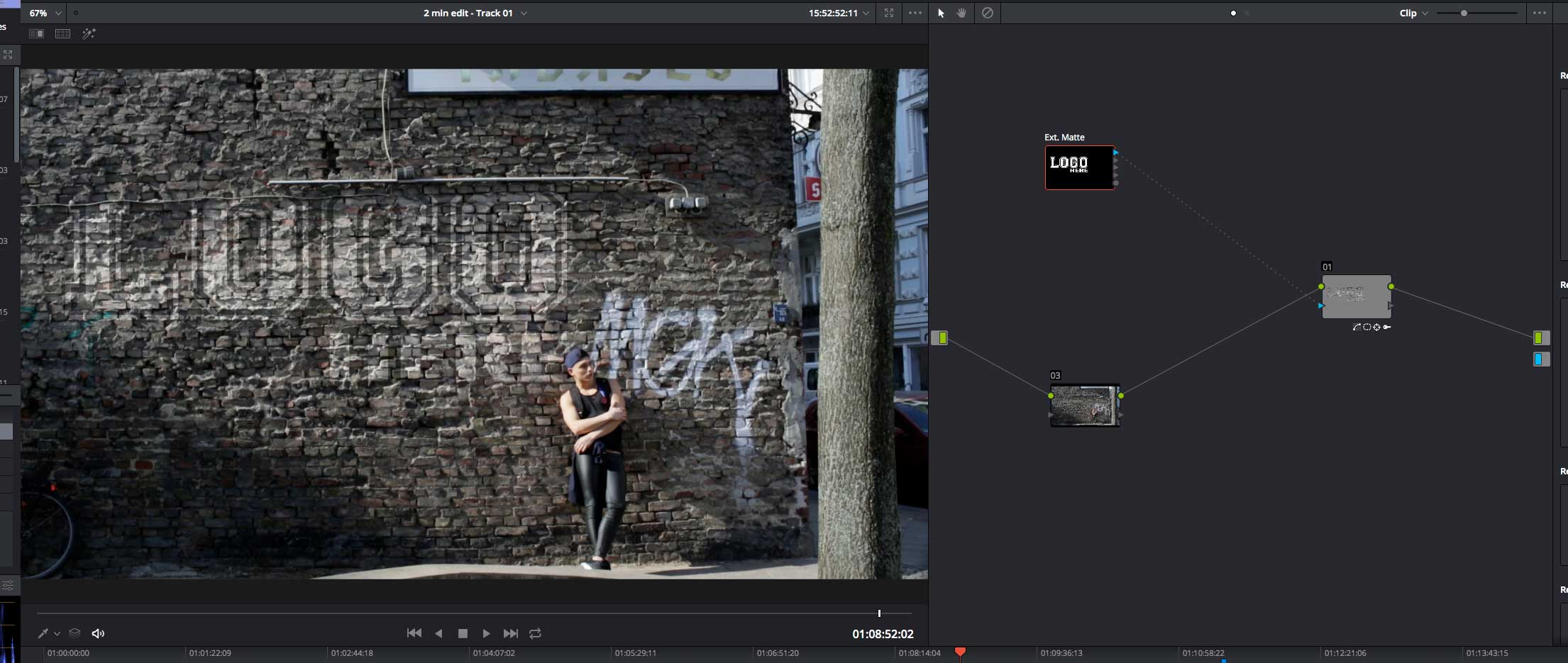1568x663 pixels.
Task: Open the 67% viewer zoom dropdown
Action: (45, 13)
